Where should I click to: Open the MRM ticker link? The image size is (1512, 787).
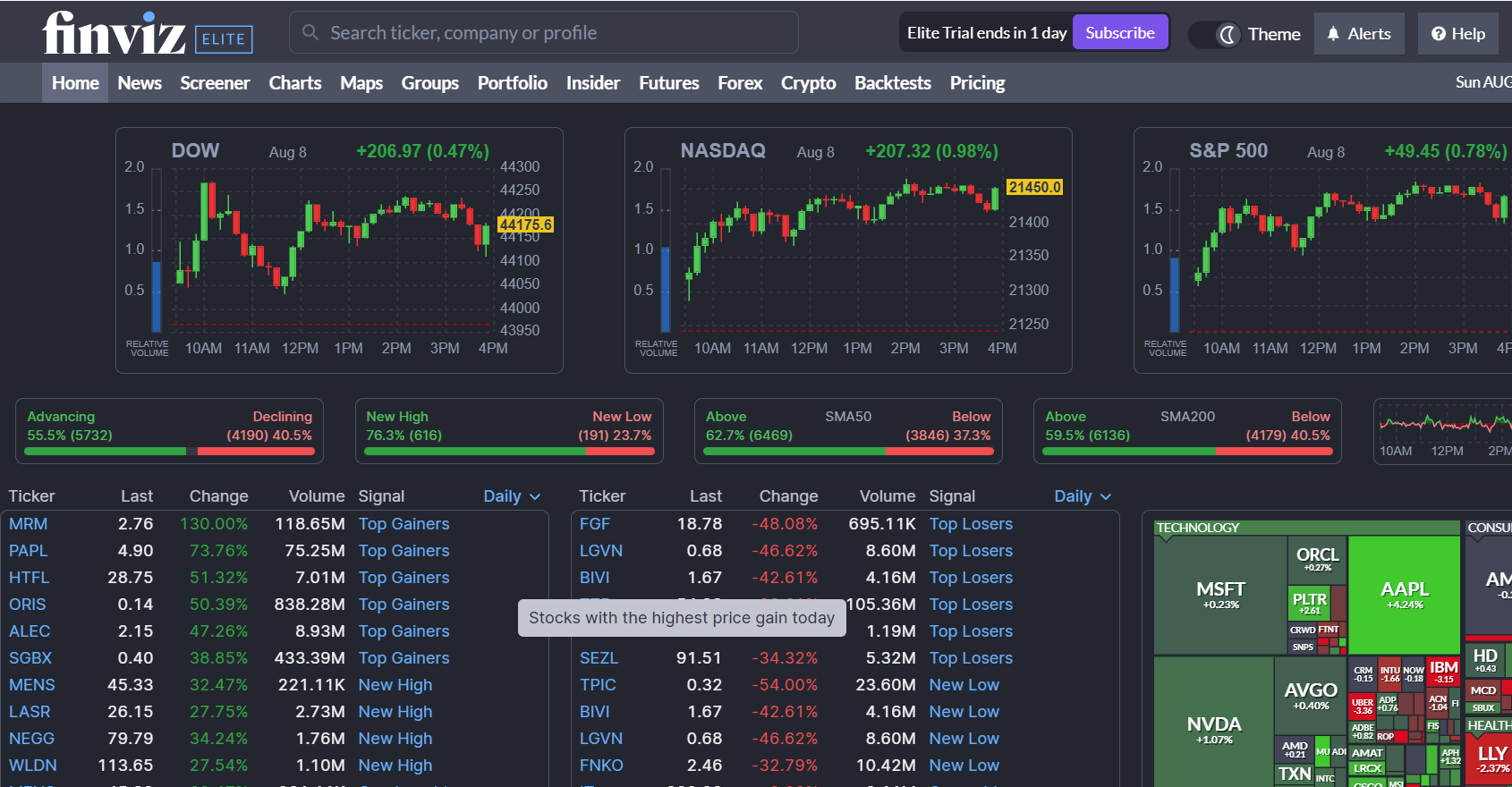[x=29, y=524]
